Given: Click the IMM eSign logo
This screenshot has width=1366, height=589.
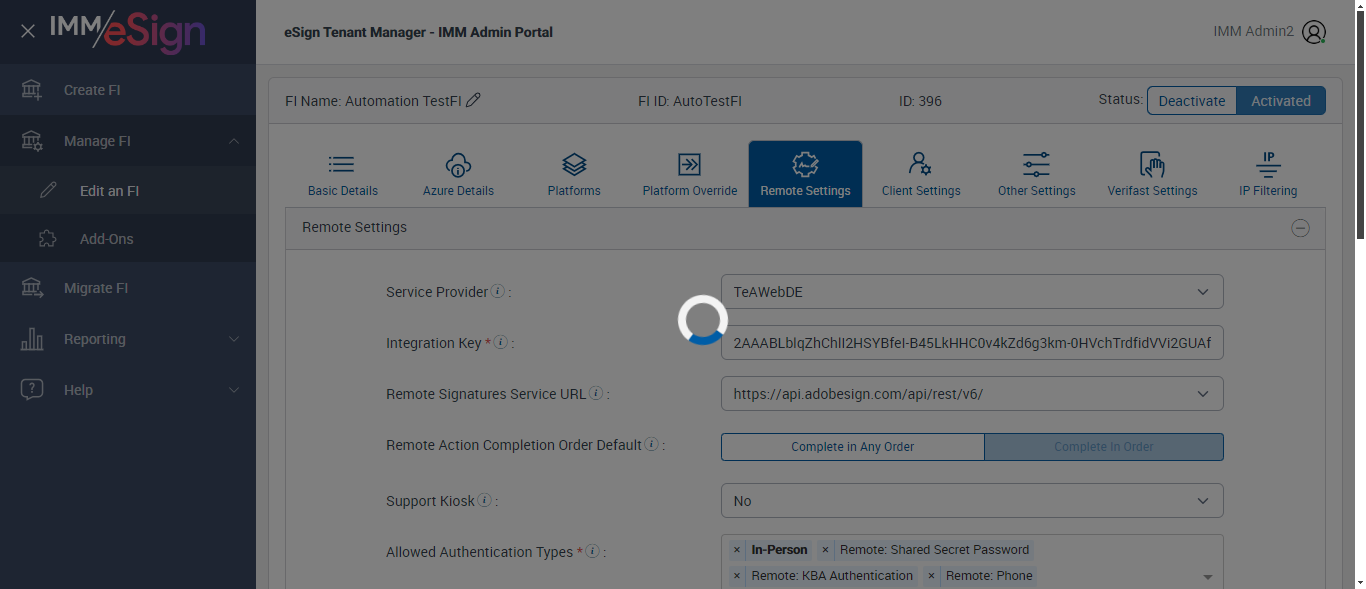Looking at the screenshot, I should click(127, 30).
